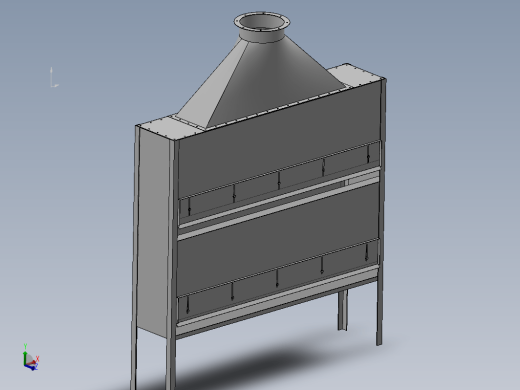Click the red X axis of orientation triad
Image resolution: width=520 pixels, height=390 pixels.
[x=35, y=361]
